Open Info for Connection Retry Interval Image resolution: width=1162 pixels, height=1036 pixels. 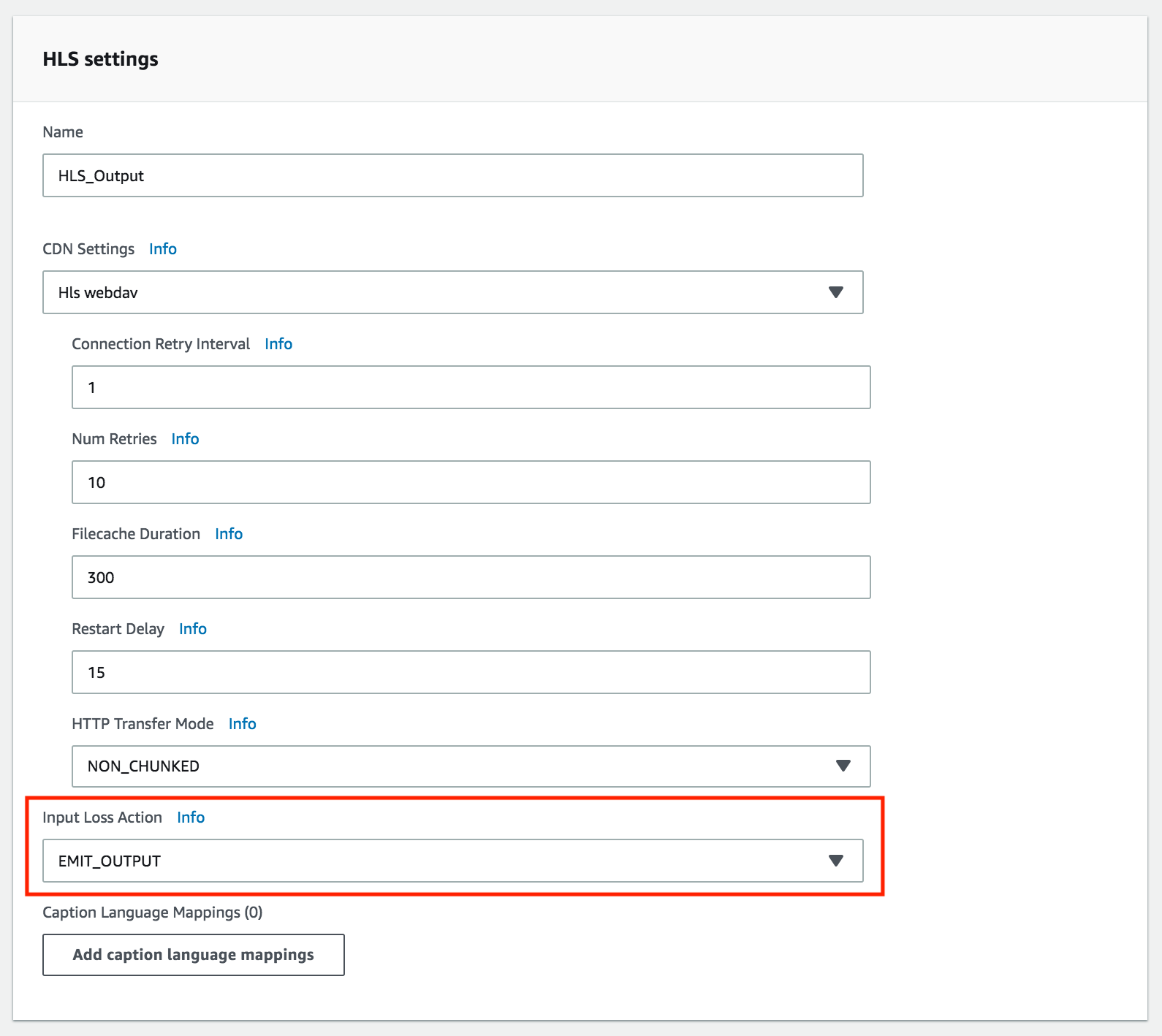(x=278, y=344)
